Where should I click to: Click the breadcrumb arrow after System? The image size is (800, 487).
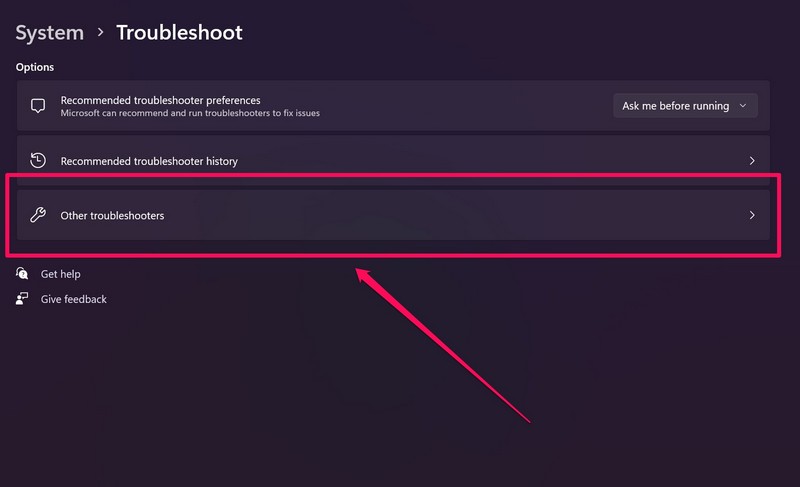pos(100,33)
